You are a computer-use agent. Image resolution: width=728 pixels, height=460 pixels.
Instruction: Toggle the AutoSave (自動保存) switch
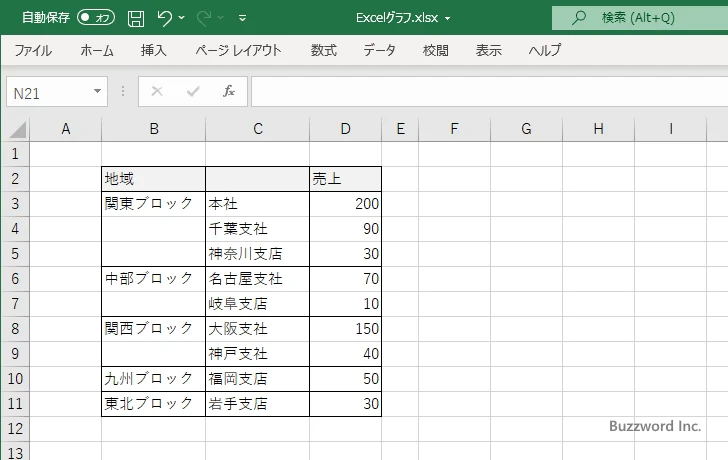coord(96,18)
